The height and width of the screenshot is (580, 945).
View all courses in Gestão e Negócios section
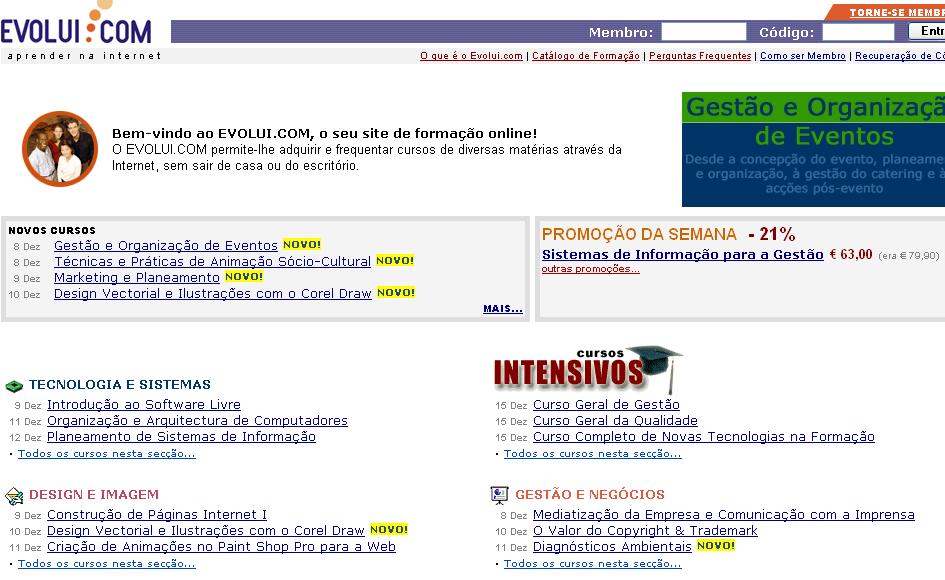tap(592, 564)
